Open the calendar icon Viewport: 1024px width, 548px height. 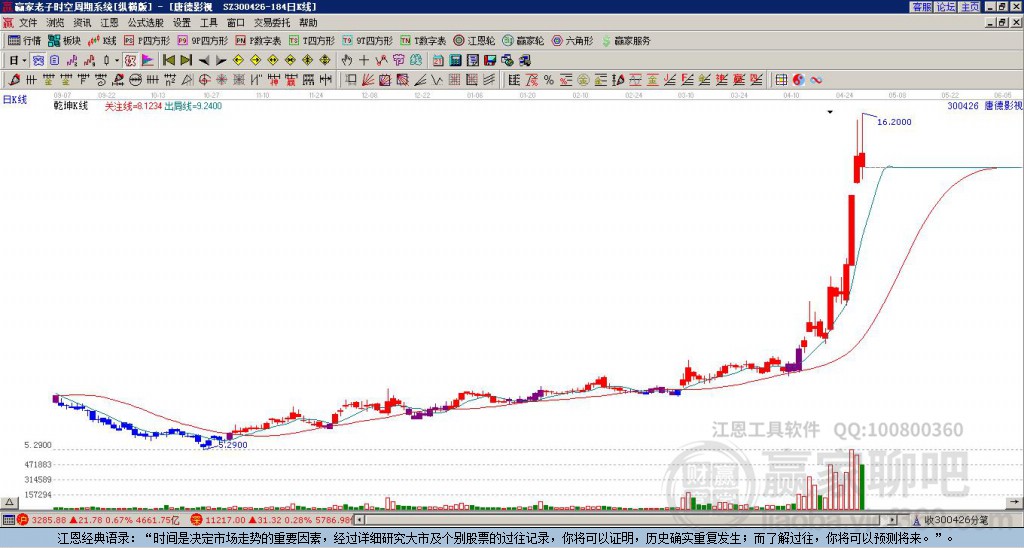coord(438,61)
